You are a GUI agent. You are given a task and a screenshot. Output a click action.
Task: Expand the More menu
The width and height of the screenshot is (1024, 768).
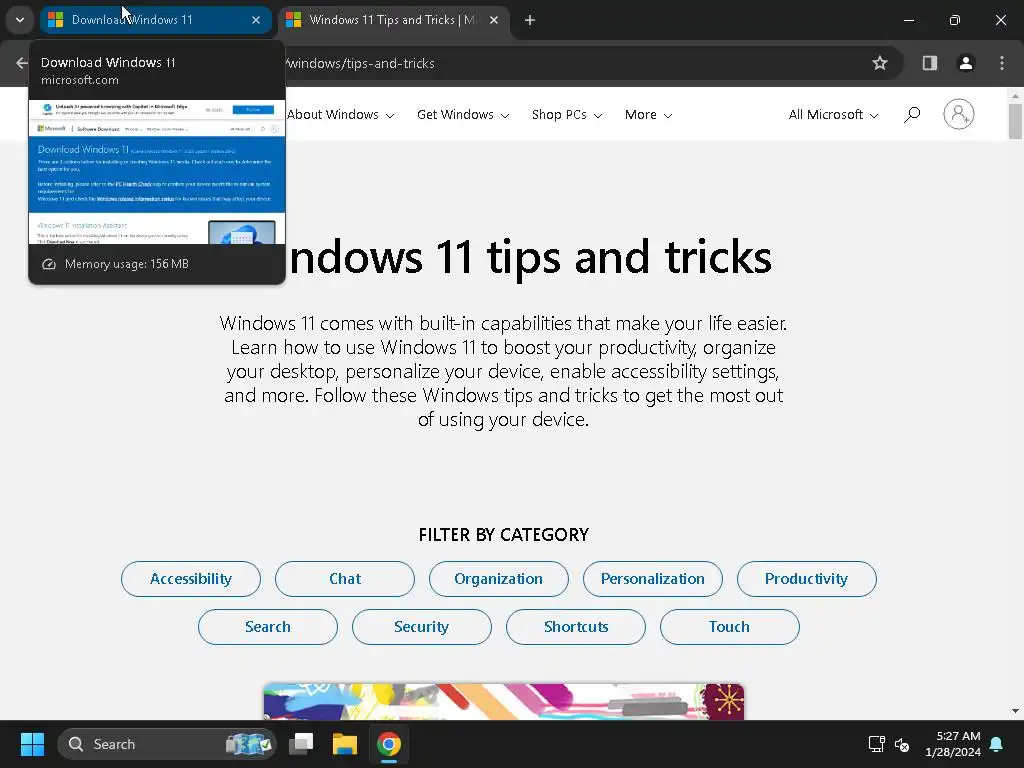(x=648, y=115)
